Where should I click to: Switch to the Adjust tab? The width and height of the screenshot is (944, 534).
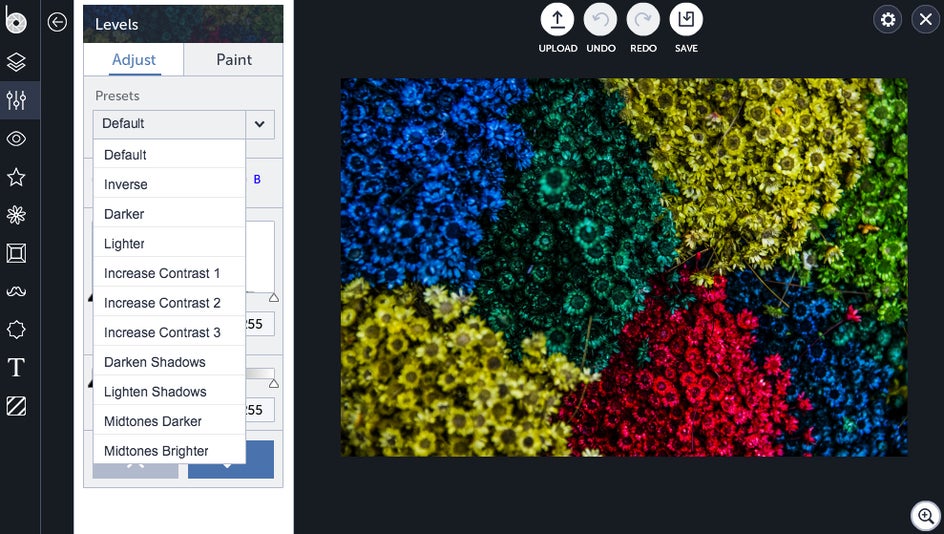[x=134, y=60]
